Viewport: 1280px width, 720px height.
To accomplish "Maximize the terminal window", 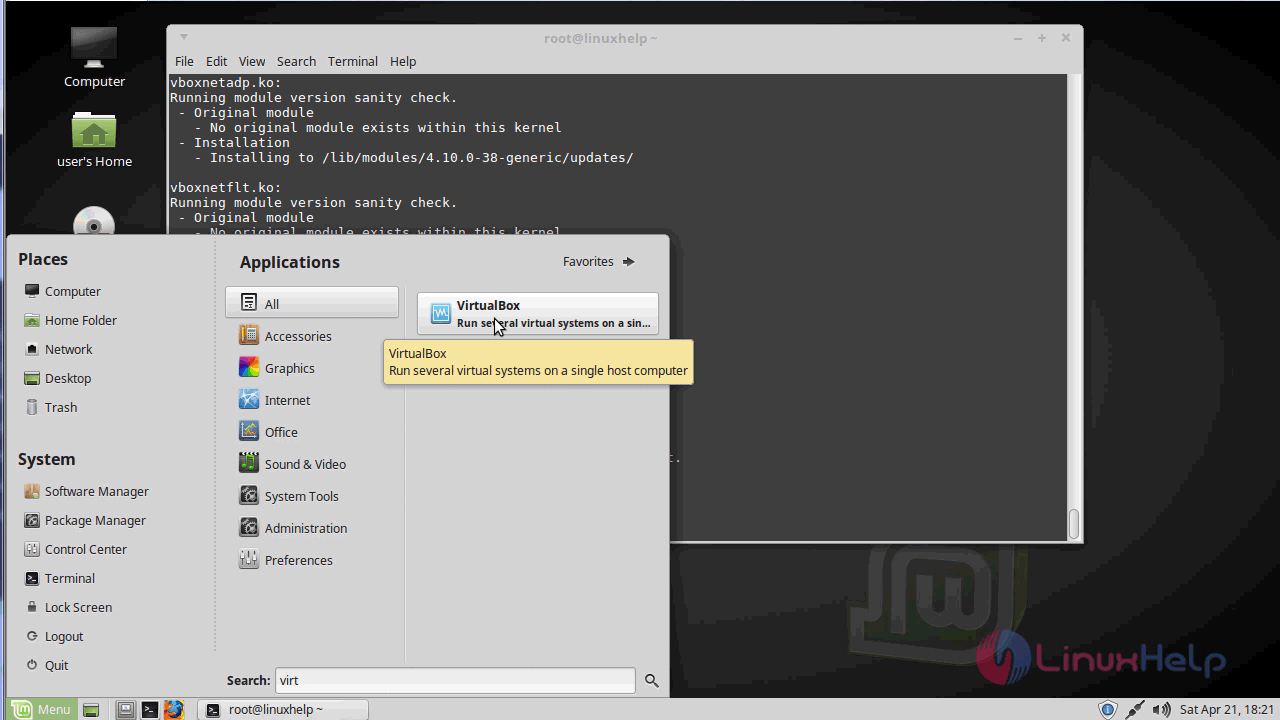I will 1041,38.
